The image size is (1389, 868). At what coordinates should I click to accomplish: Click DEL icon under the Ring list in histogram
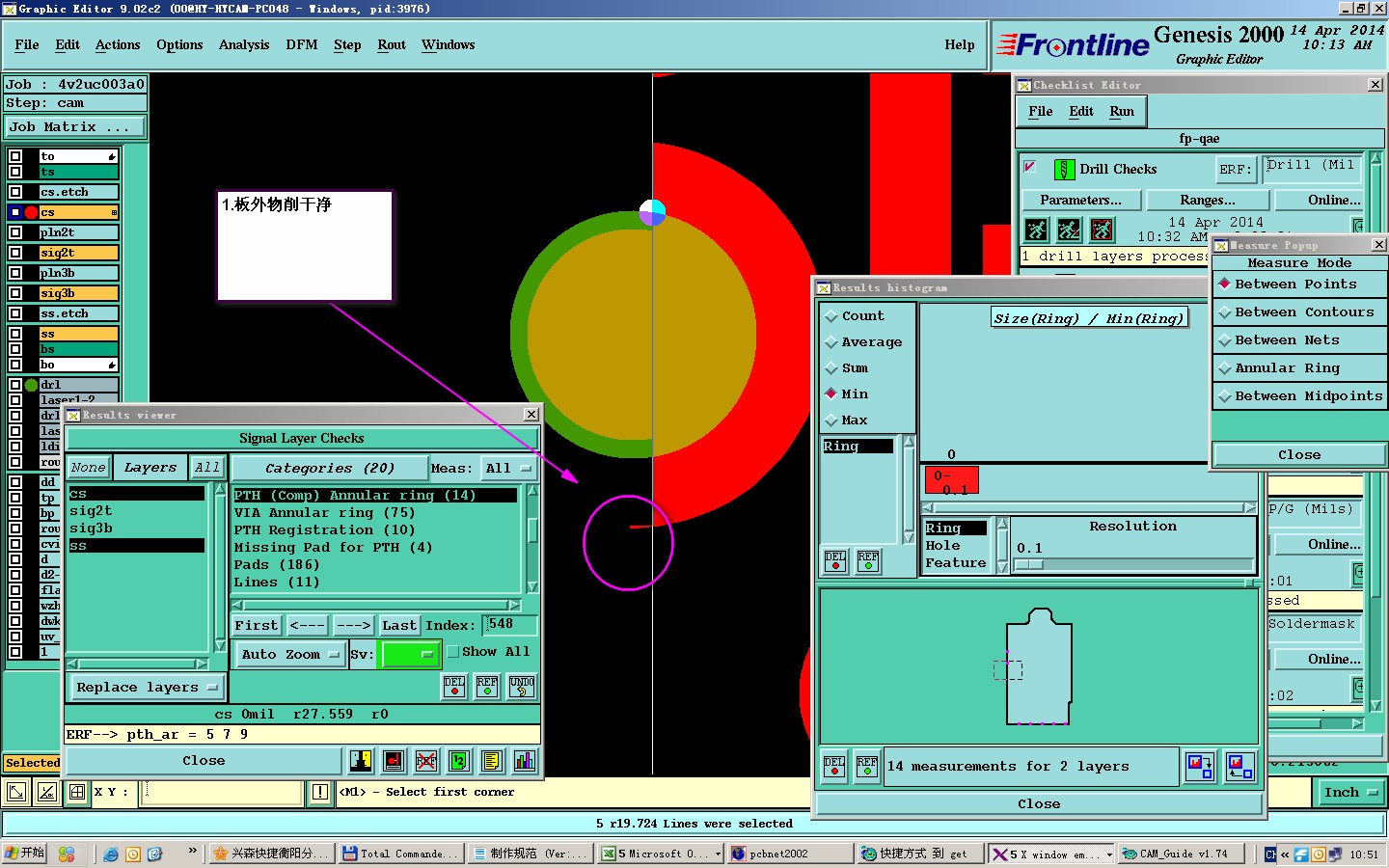(835, 561)
